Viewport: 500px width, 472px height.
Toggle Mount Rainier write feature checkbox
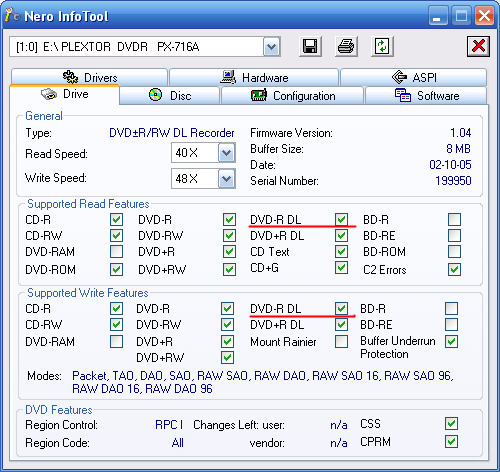tap(341, 341)
